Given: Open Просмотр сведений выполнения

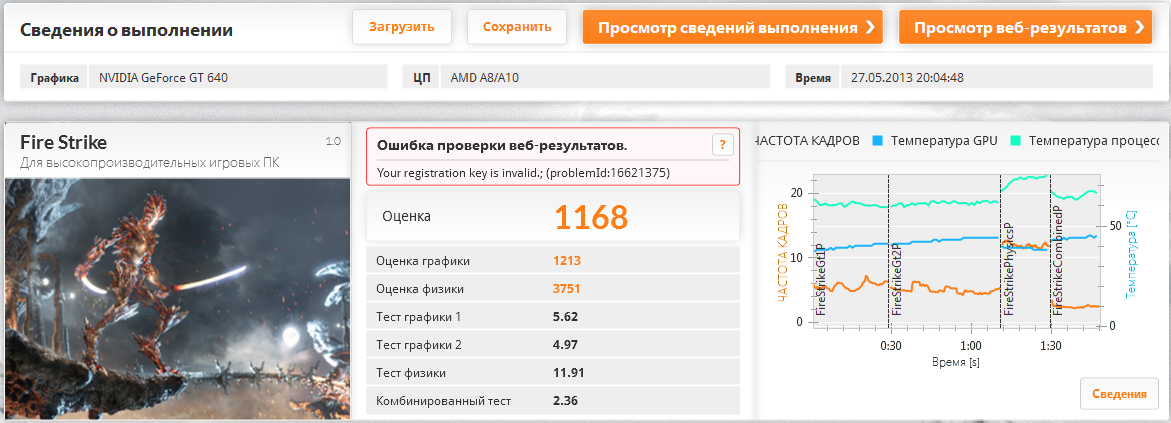Looking at the screenshot, I should pyautogui.click(x=733, y=27).
